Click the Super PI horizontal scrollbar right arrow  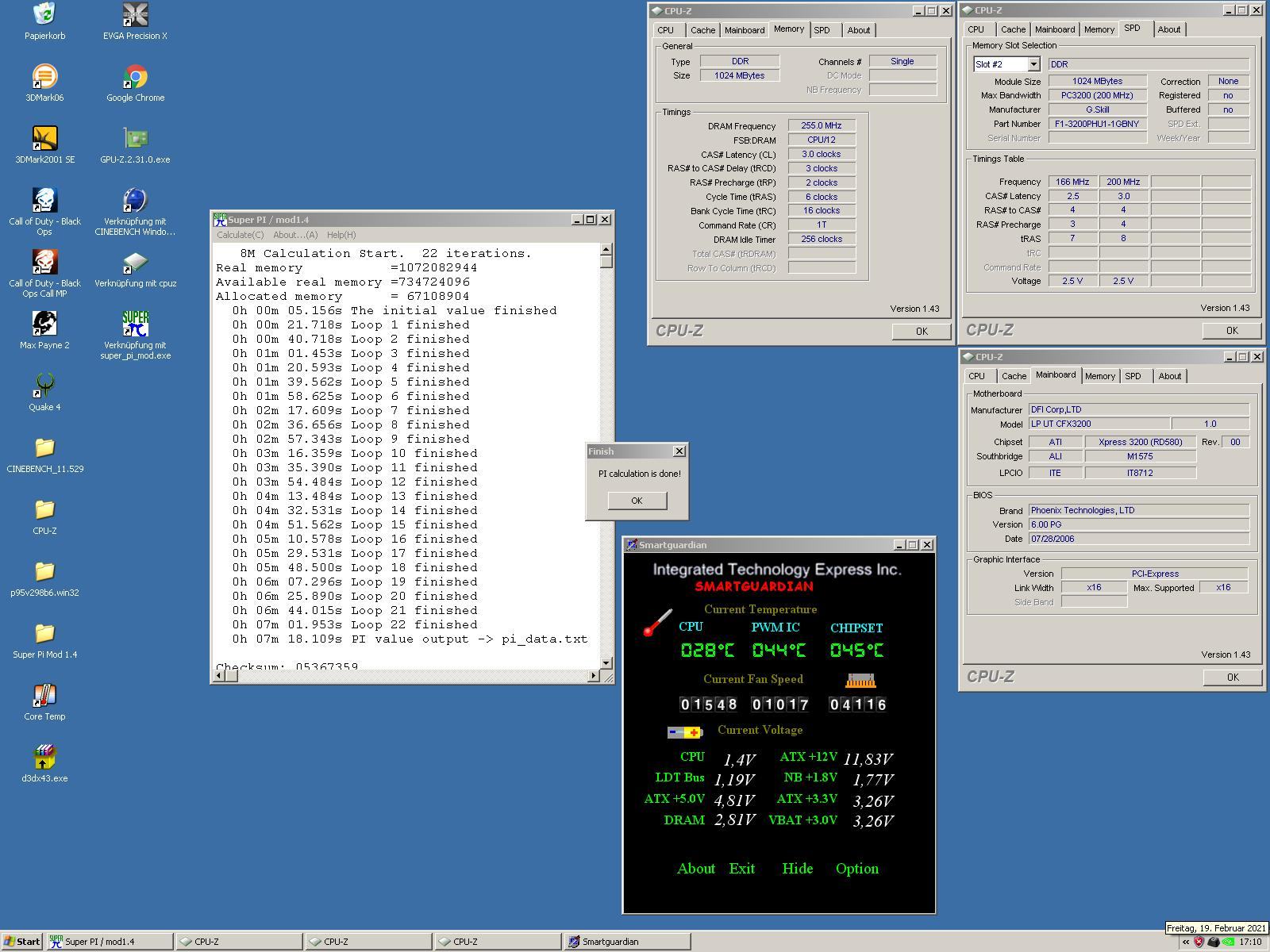[x=593, y=676]
